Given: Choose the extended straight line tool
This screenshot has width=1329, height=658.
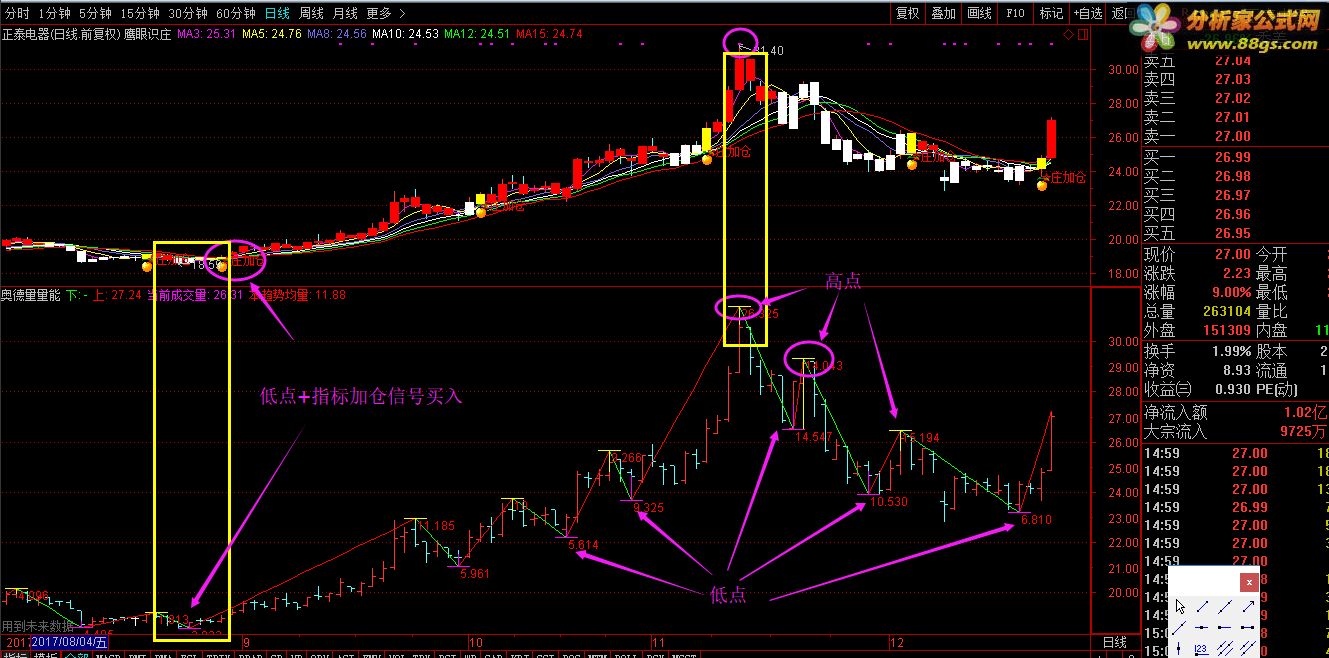Looking at the screenshot, I should (1225, 606).
